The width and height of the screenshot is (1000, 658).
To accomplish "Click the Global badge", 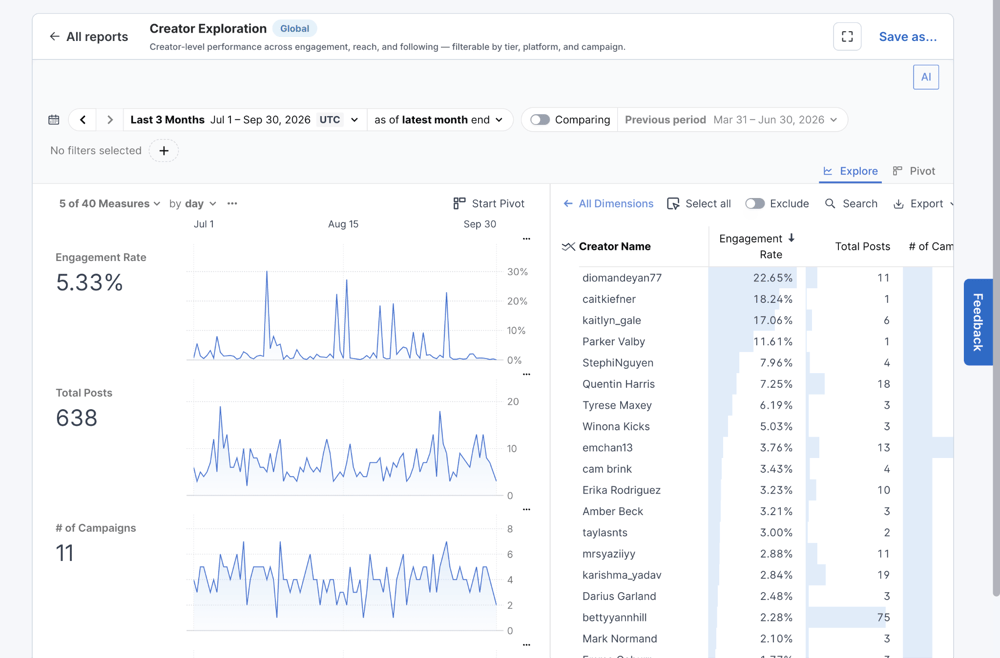I will tap(295, 29).
